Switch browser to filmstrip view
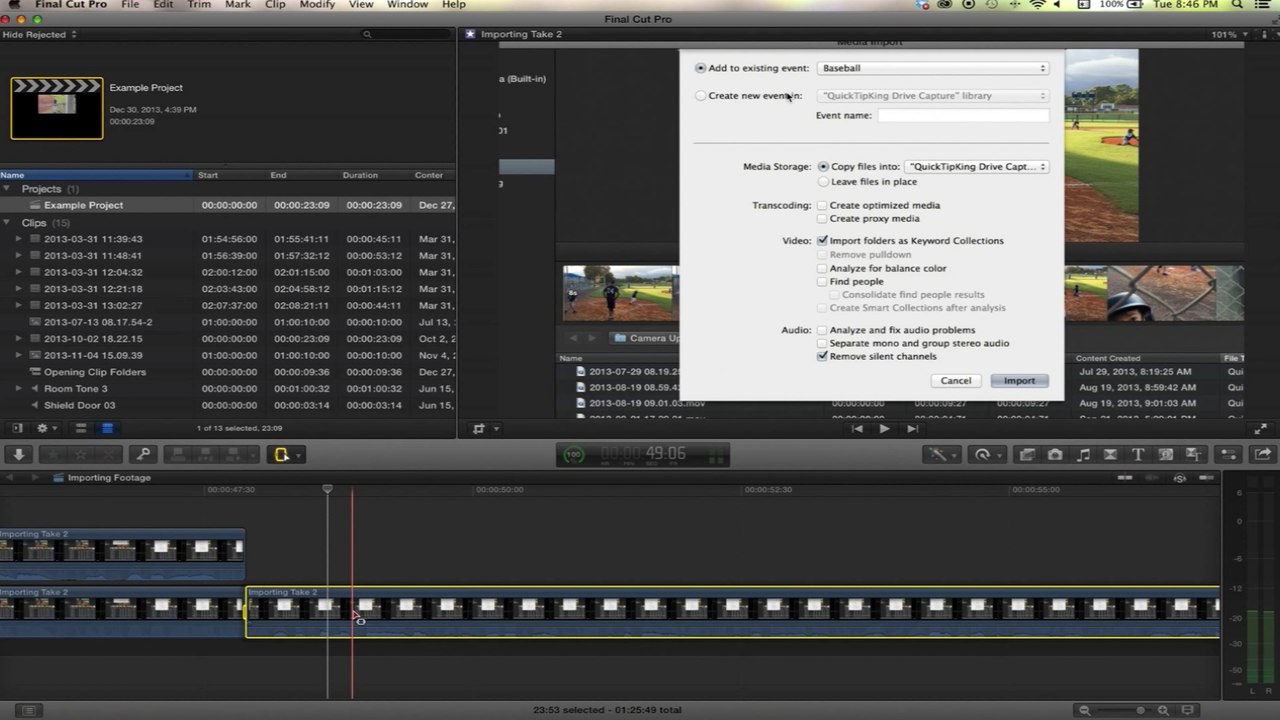Viewport: 1280px width, 720px height. 82,428
